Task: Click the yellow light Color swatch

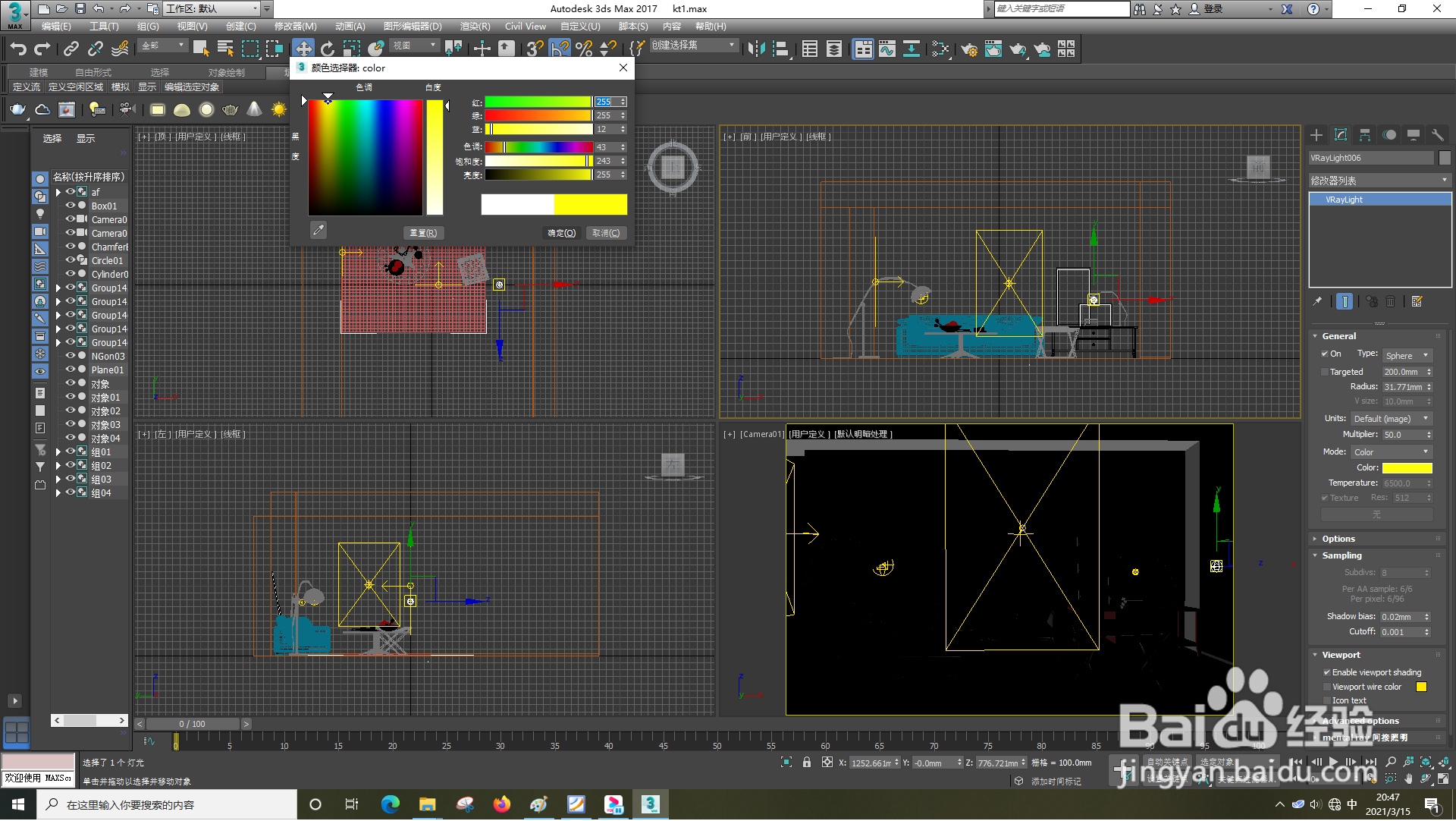Action: tap(1407, 468)
